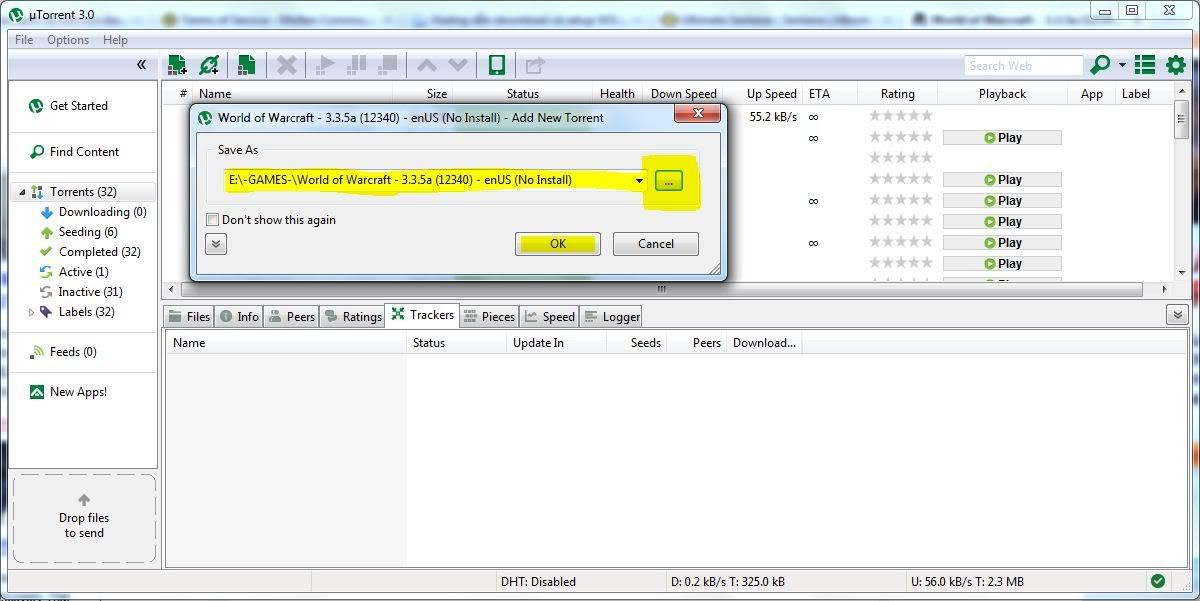Viewport: 1200px width, 601px height.
Task: Click the browse folder ellipsis button
Action: click(x=668, y=181)
